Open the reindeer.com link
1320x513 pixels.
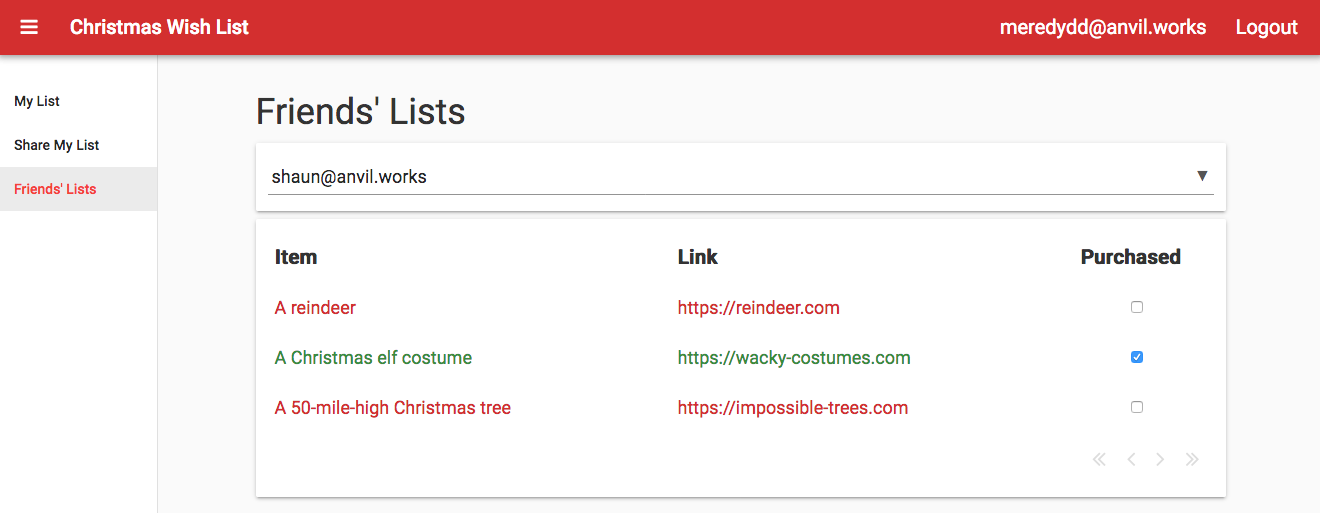[x=758, y=308]
